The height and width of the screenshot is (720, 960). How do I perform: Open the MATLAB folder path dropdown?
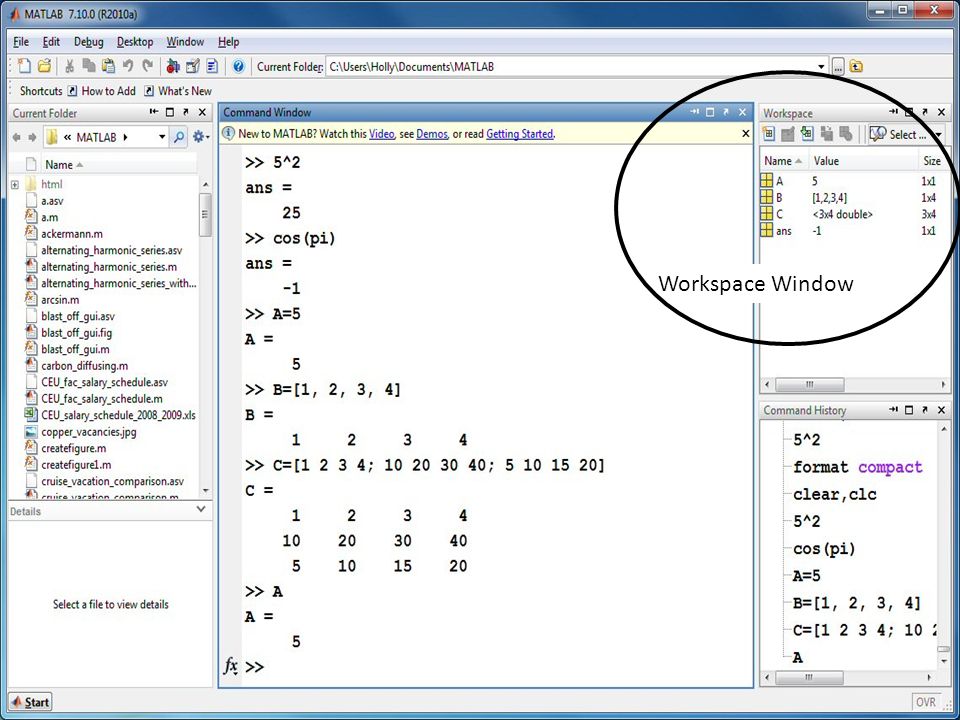coord(126,137)
